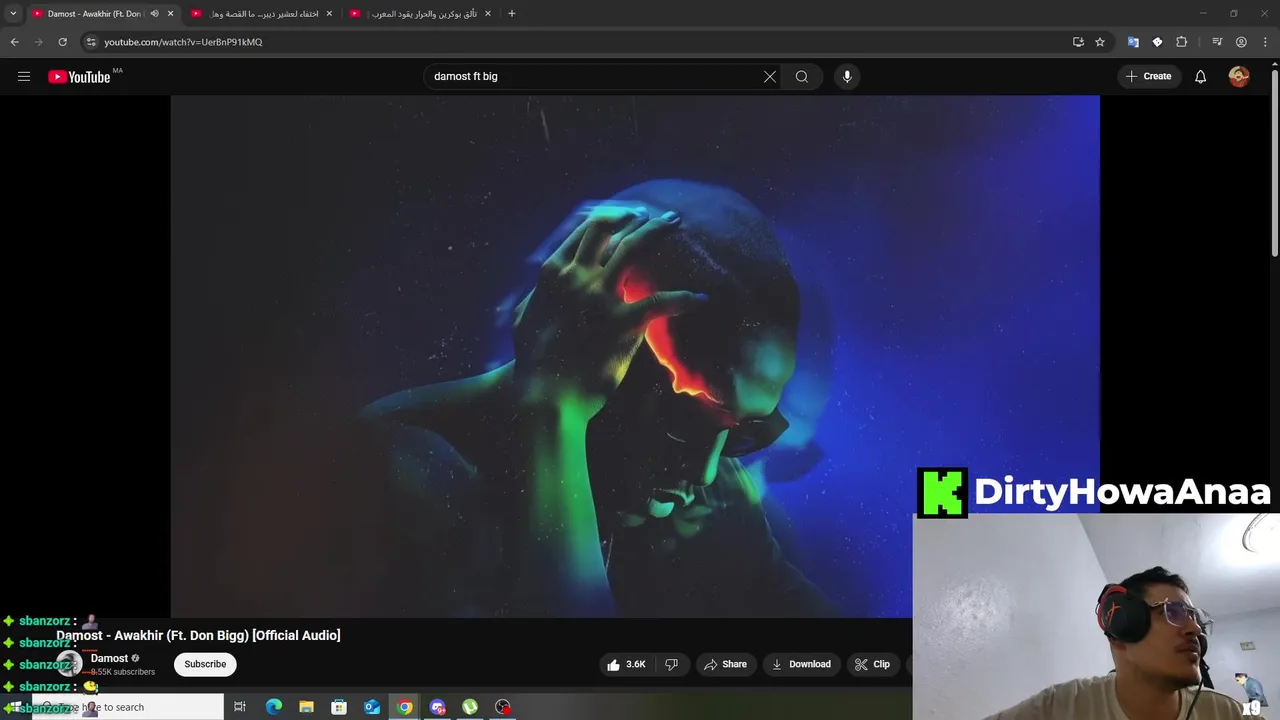Open the Damost channel name link
The width and height of the screenshot is (1280, 720).
click(x=109, y=658)
